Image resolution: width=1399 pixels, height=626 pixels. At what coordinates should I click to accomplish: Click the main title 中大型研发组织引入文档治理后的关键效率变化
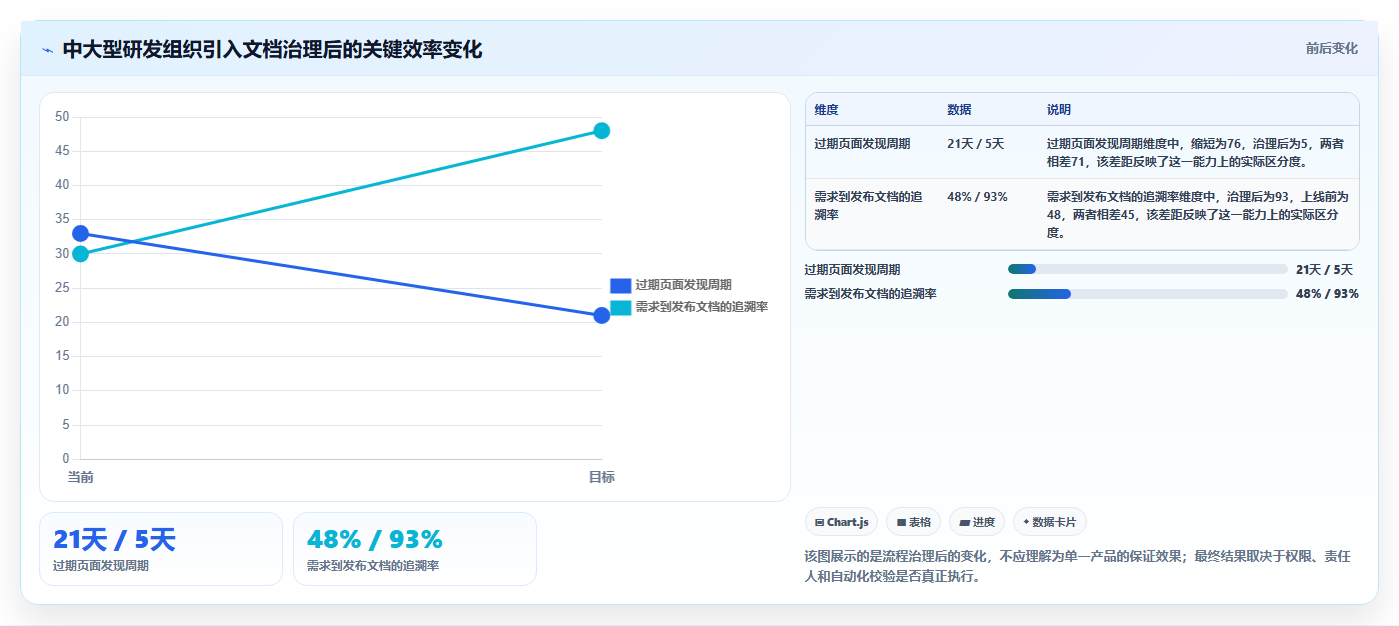pos(272,49)
